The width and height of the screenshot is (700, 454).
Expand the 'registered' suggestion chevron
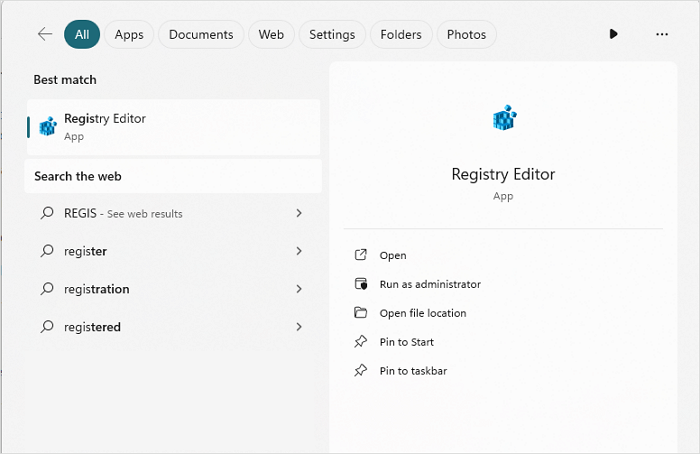pyautogui.click(x=299, y=327)
